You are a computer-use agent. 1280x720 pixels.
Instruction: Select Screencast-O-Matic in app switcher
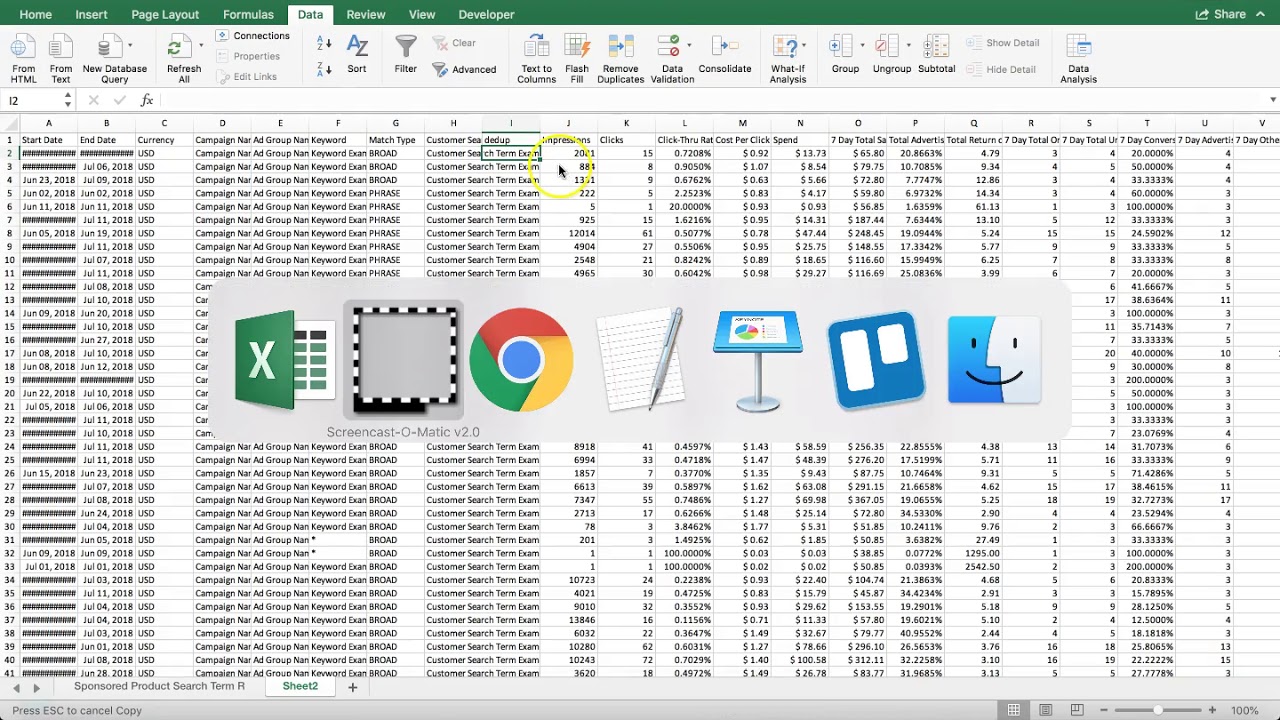[x=403, y=360]
